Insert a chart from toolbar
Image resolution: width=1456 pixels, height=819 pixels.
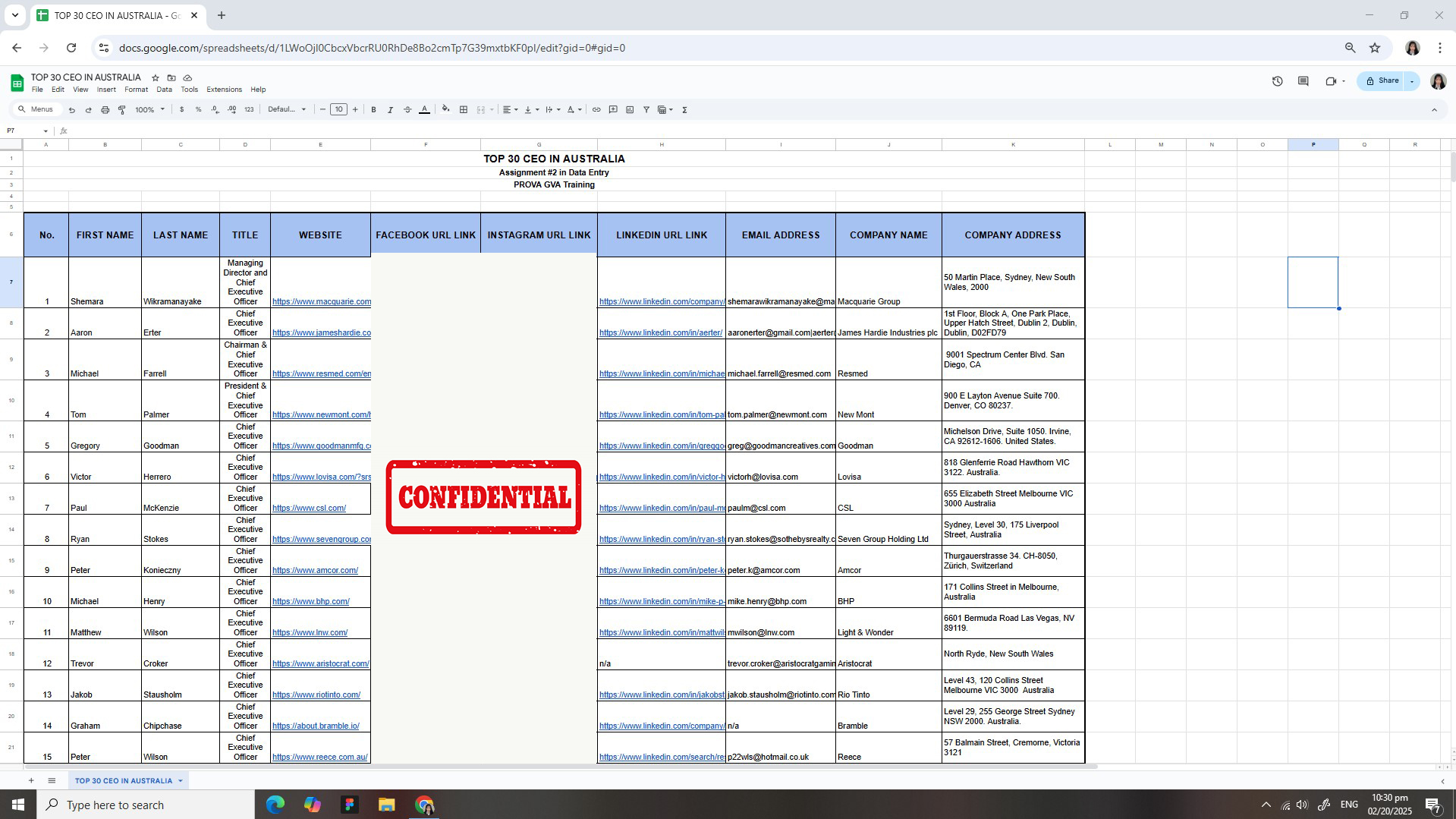coord(630,110)
